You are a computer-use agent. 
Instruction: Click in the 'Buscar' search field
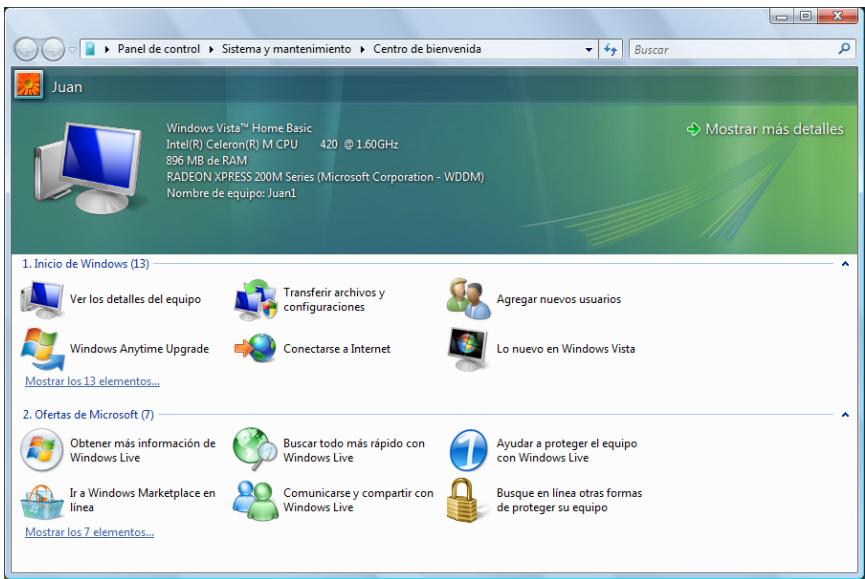tap(730, 48)
